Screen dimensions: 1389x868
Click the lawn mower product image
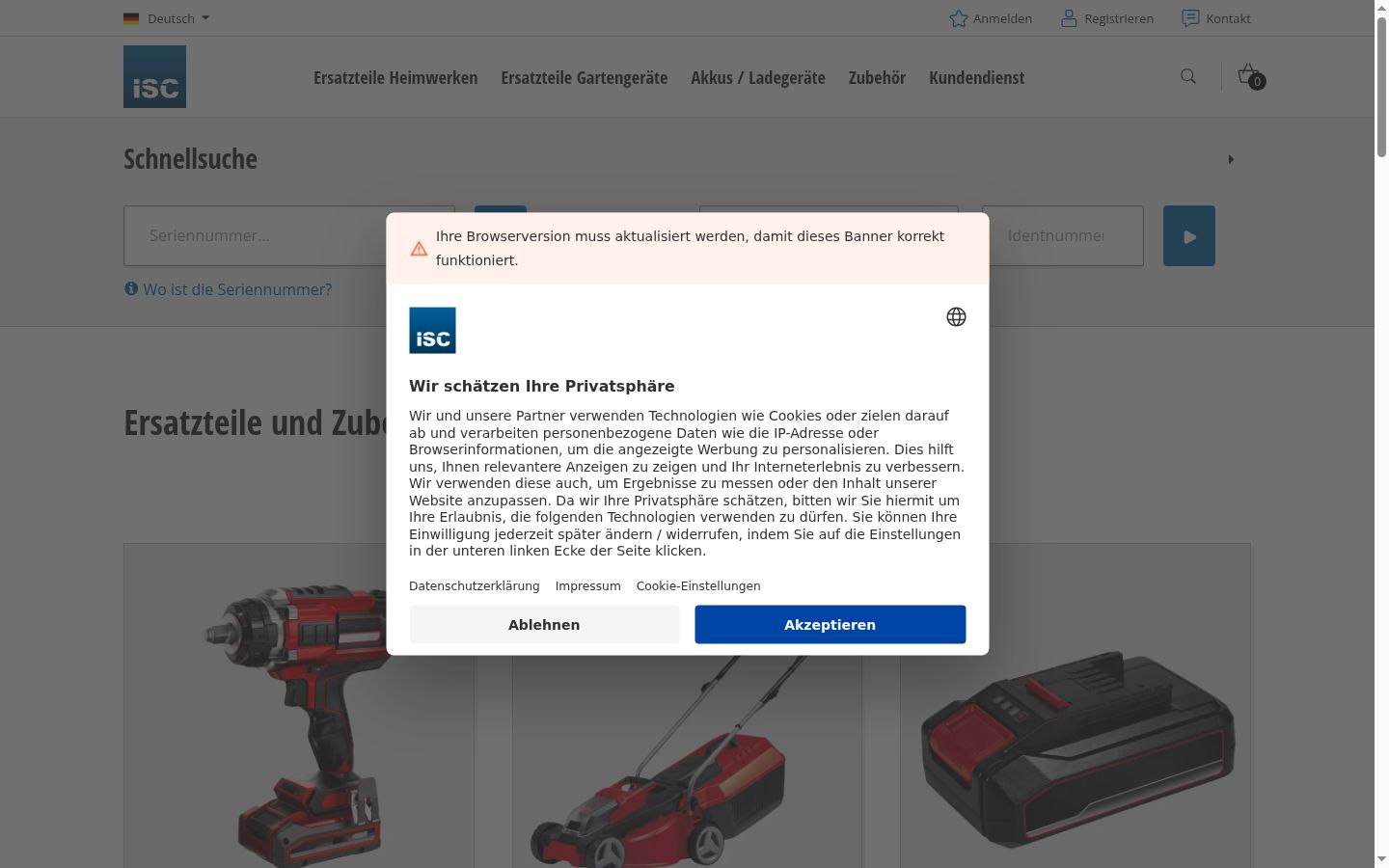[687, 762]
